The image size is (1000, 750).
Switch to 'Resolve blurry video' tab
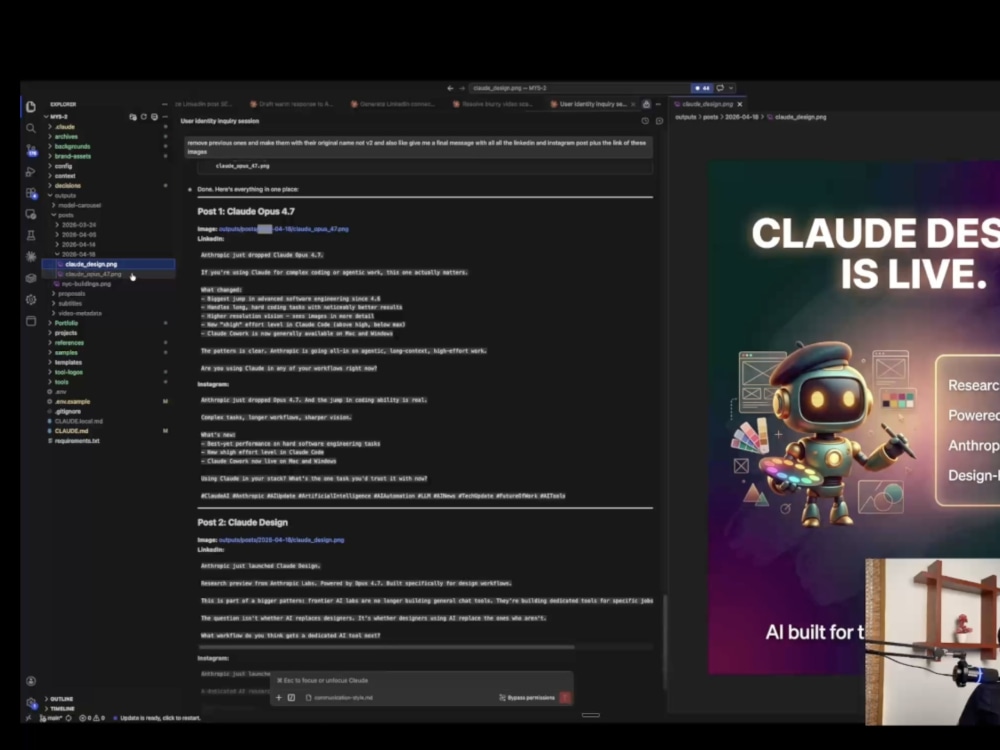pyautogui.click(x=492, y=104)
